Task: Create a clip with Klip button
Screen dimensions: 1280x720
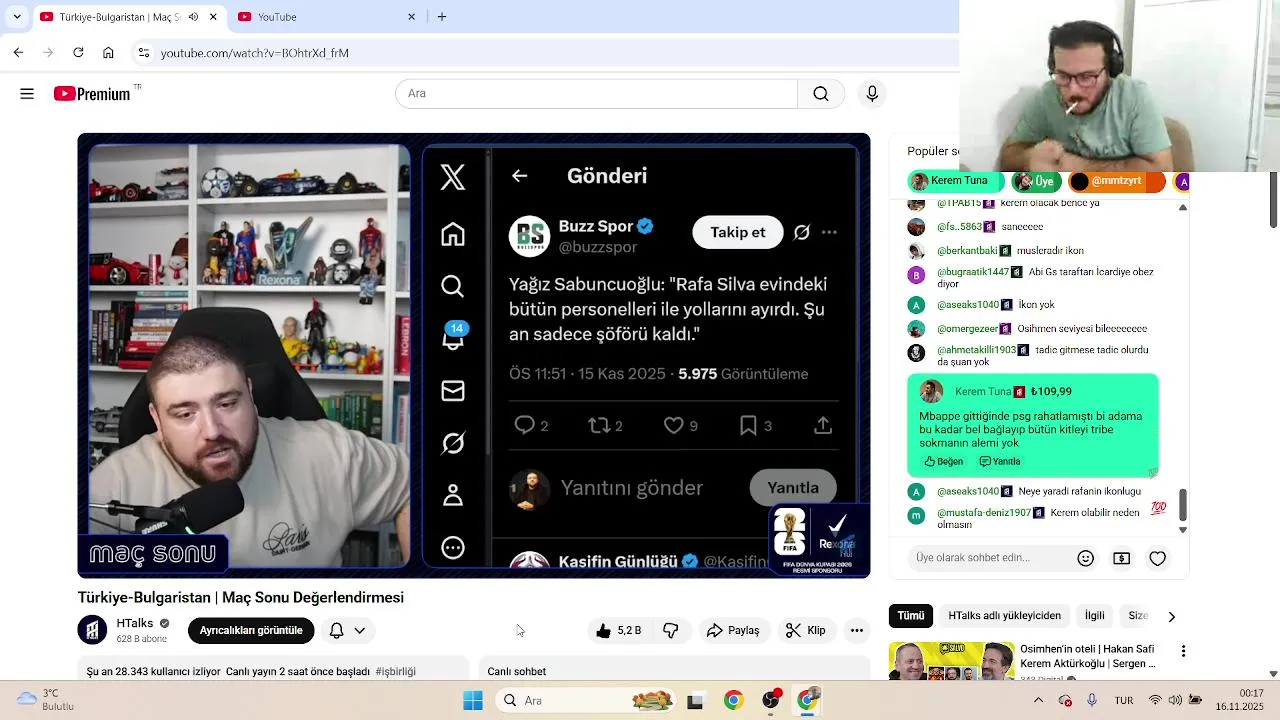Action: [806, 630]
